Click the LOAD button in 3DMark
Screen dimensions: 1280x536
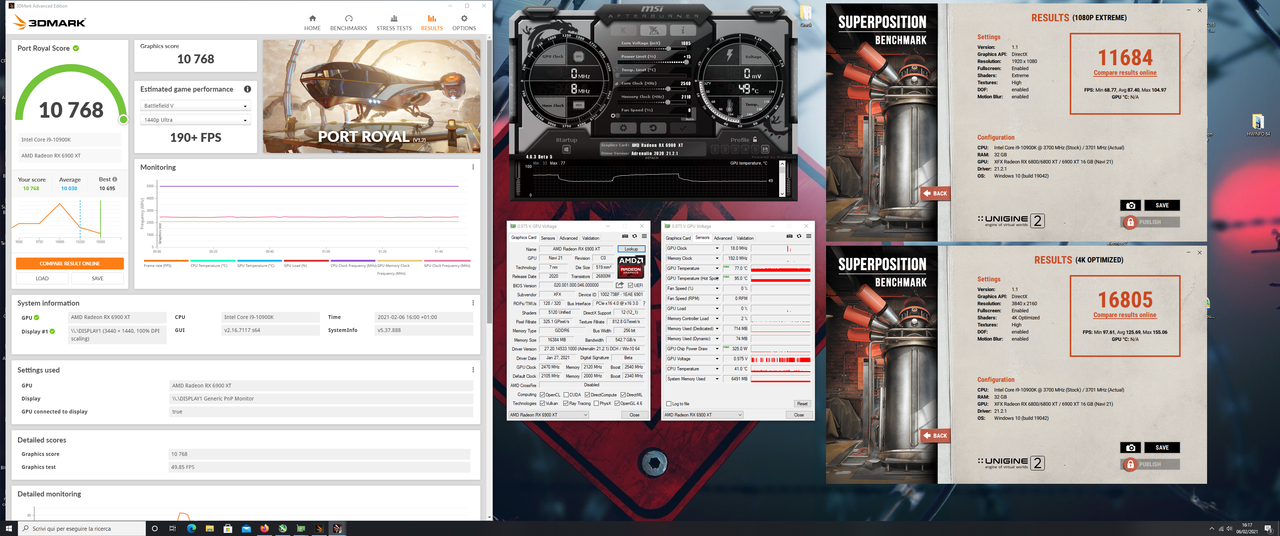click(42, 278)
